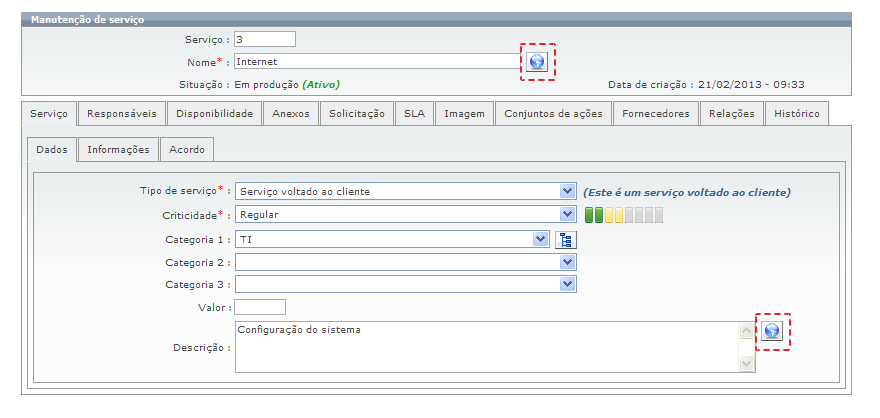Click the criticality level color bar
The height and width of the screenshot is (418, 880).
tap(624, 215)
